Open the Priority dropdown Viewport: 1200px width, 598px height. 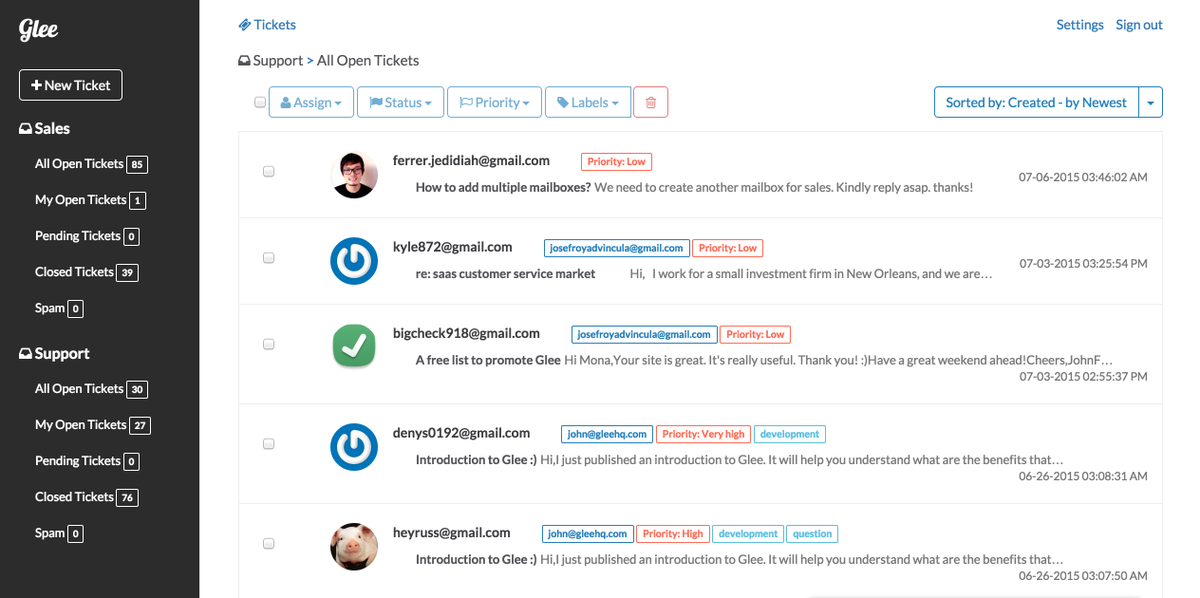click(494, 102)
